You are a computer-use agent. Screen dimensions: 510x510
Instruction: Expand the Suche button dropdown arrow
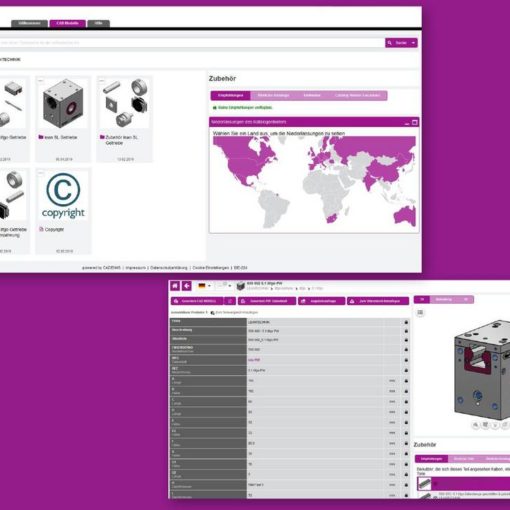(x=413, y=43)
